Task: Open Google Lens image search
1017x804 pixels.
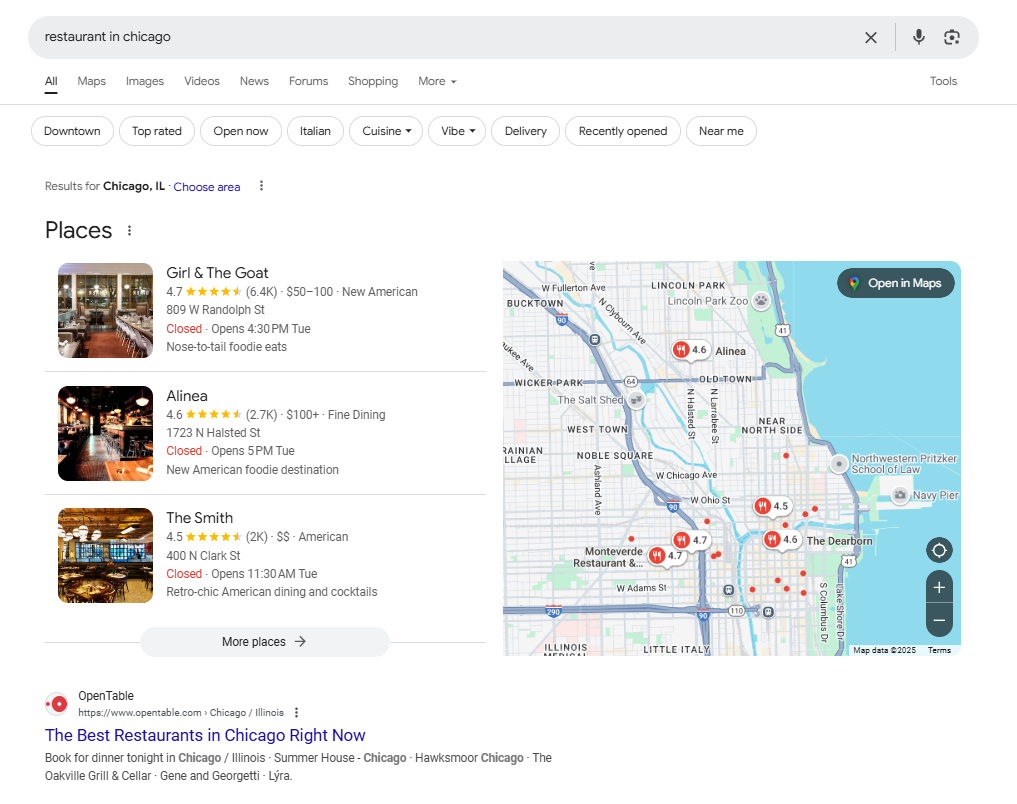Action: click(952, 36)
